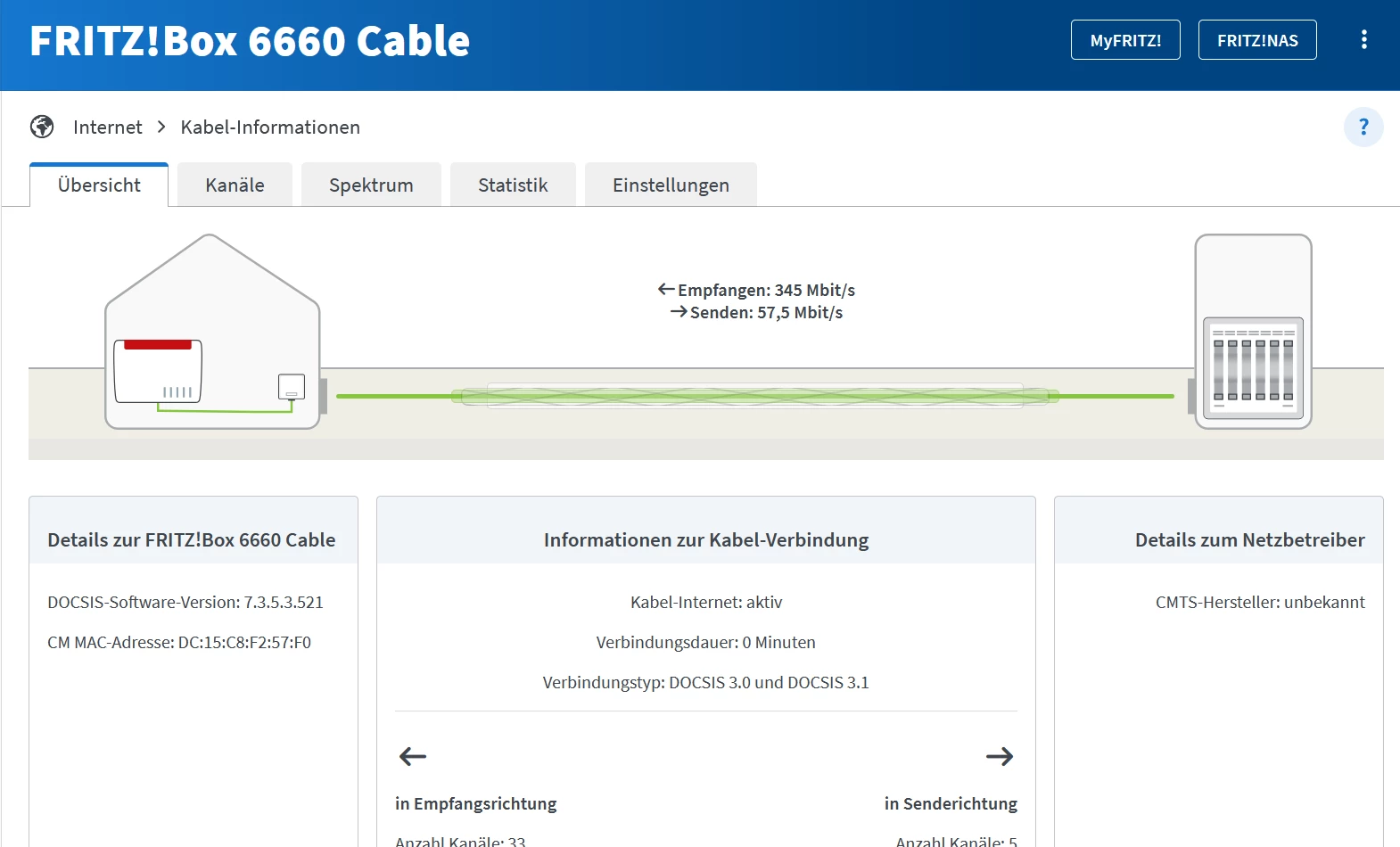Screen dimensions: 1400x847
Task: Switch to the Kanäle tab
Action: coord(235,185)
